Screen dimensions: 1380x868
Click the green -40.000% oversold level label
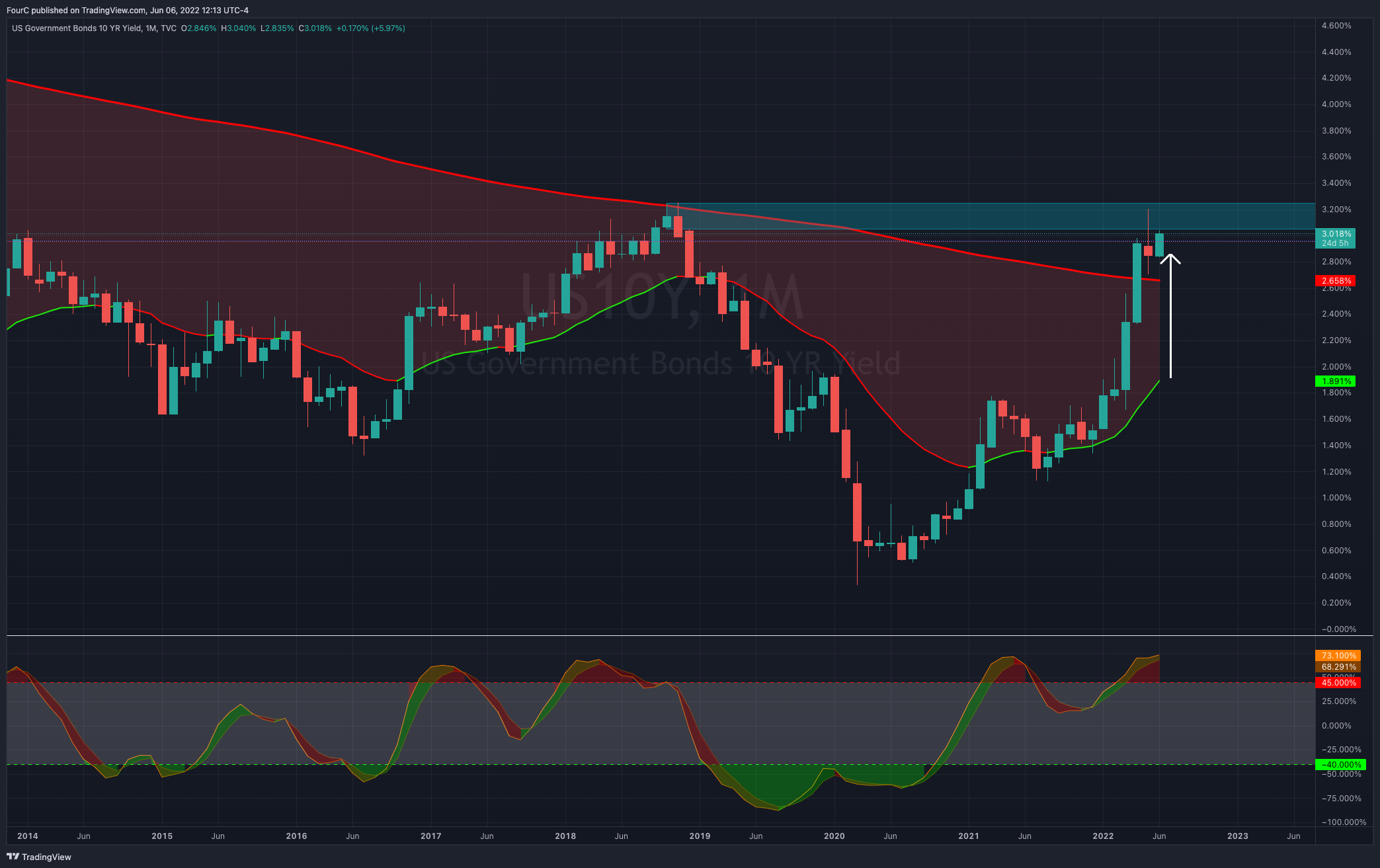[1340, 765]
